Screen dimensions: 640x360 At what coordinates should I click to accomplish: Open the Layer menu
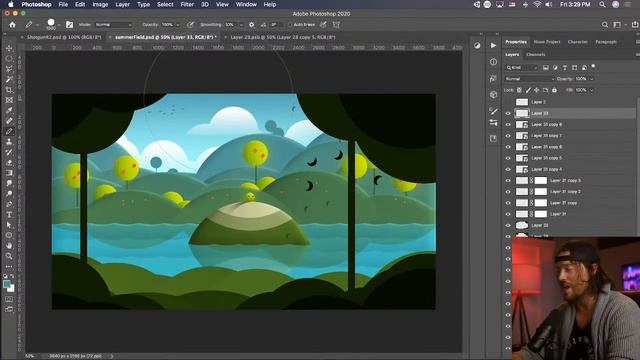(122, 4)
